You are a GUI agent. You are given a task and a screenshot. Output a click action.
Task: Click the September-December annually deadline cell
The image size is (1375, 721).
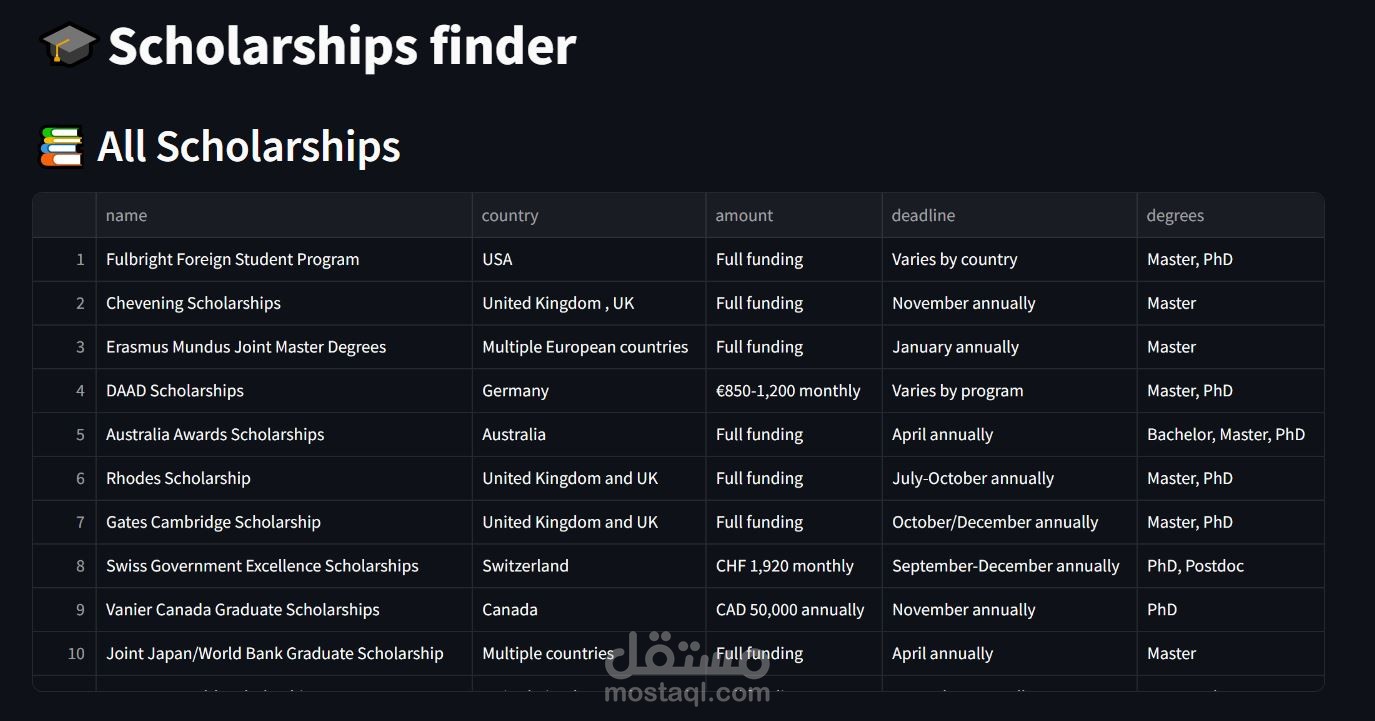1009,566
